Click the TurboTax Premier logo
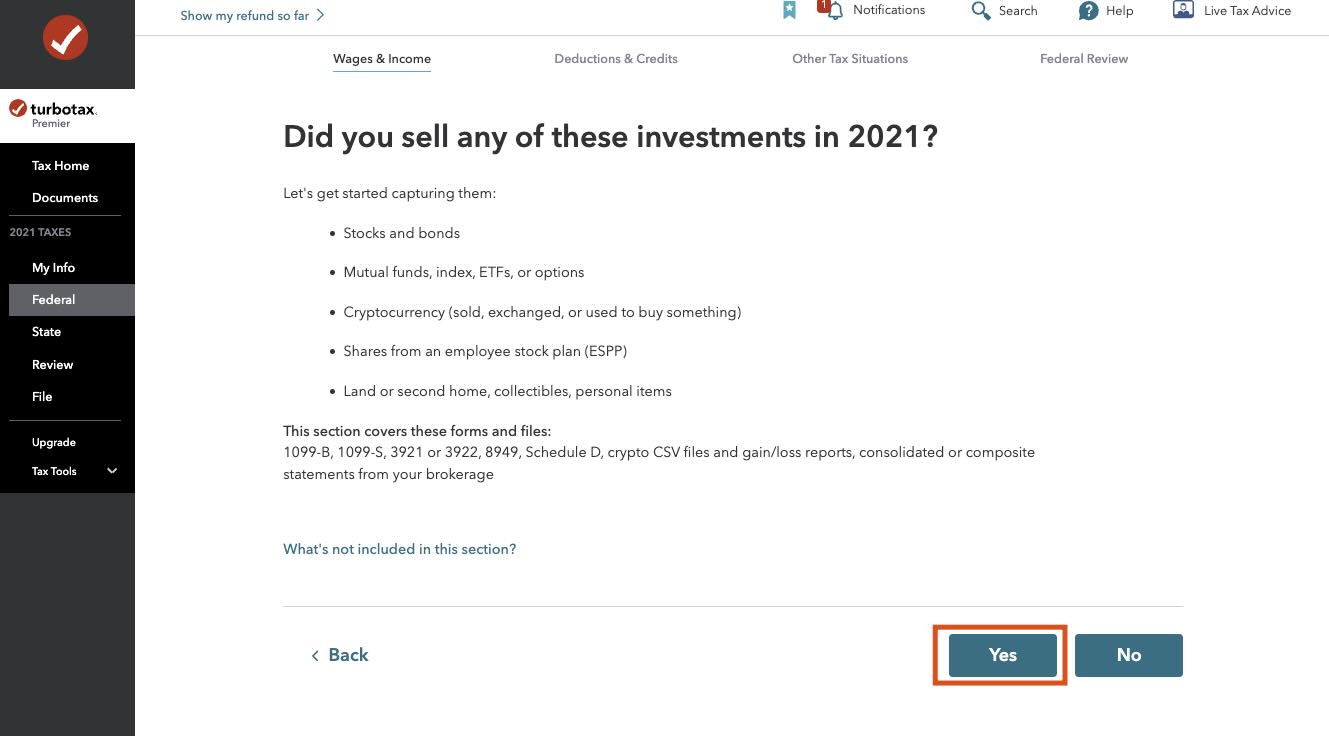This screenshot has width=1329, height=736. click(53, 113)
